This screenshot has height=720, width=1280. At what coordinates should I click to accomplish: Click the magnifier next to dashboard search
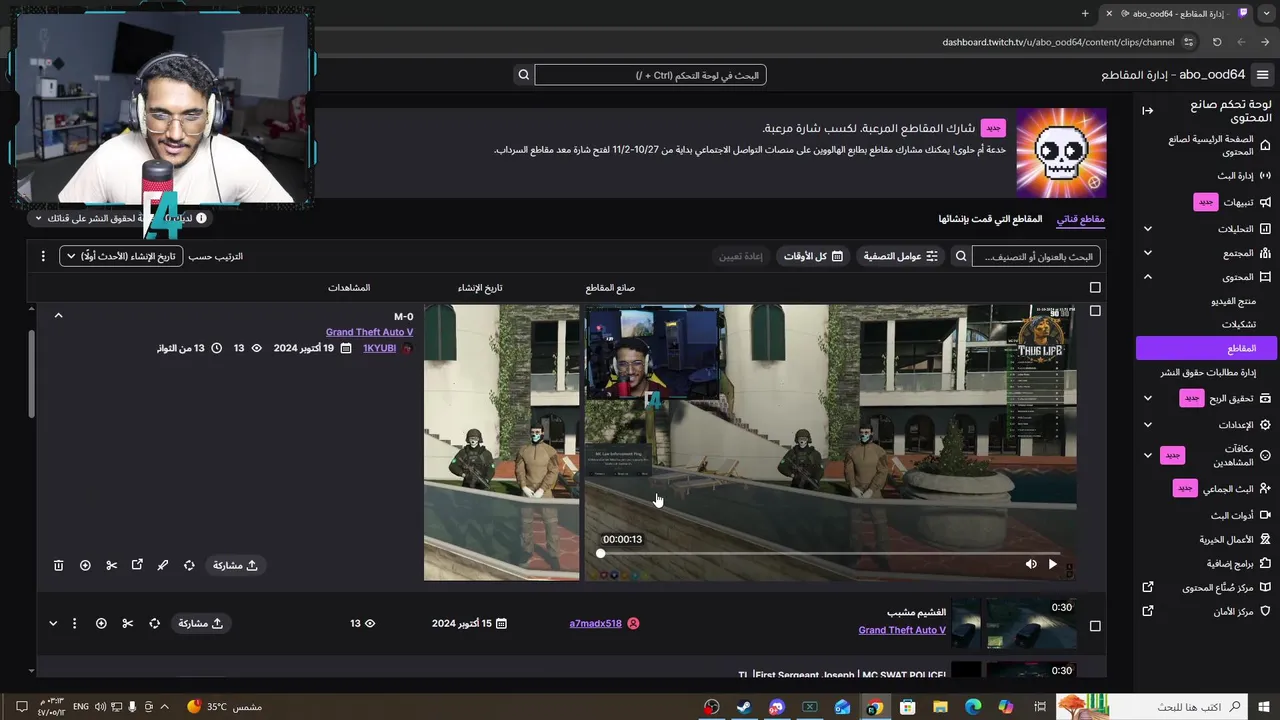523,75
